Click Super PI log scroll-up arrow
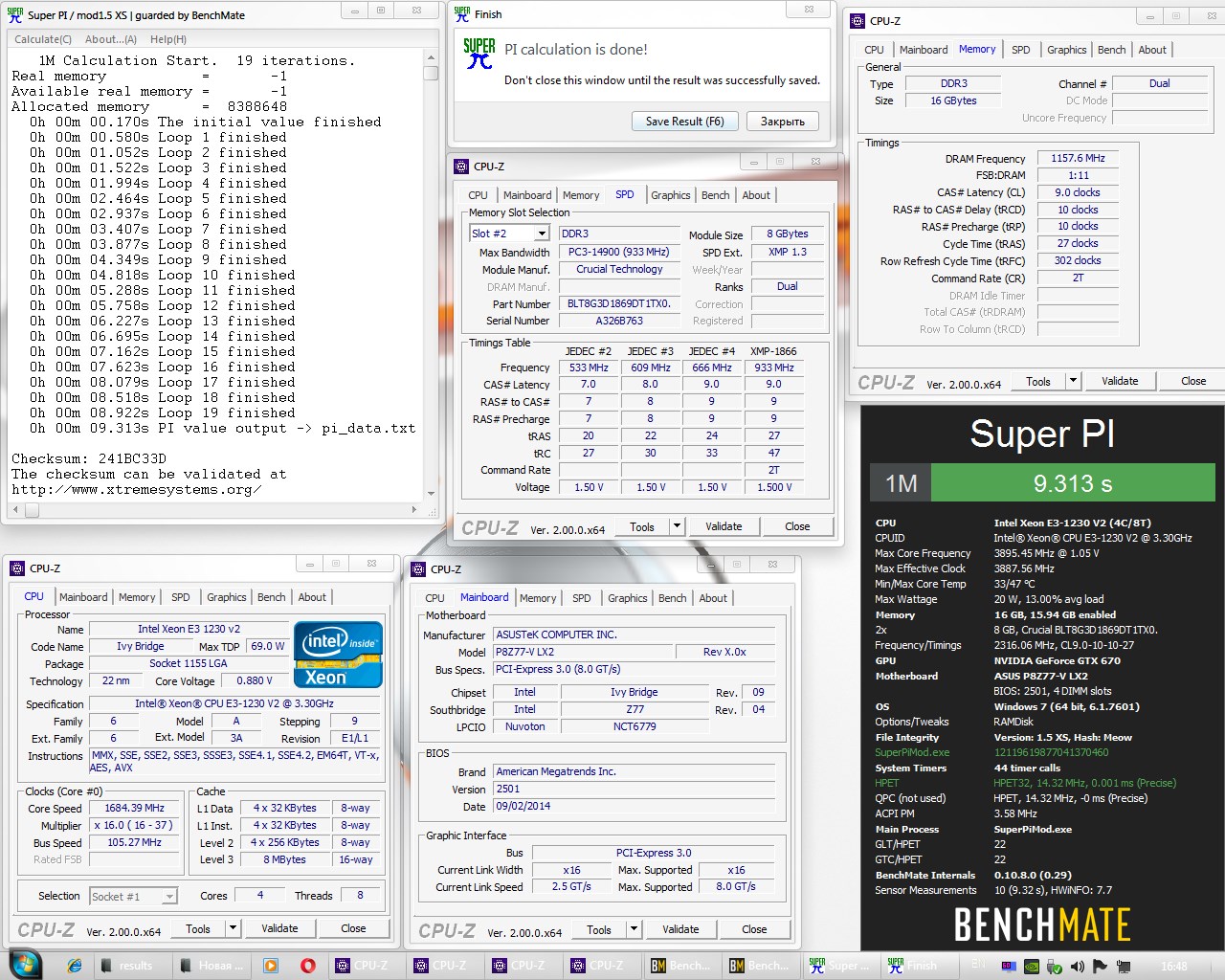The height and width of the screenshot is (980, 1225). pos(431,59)
